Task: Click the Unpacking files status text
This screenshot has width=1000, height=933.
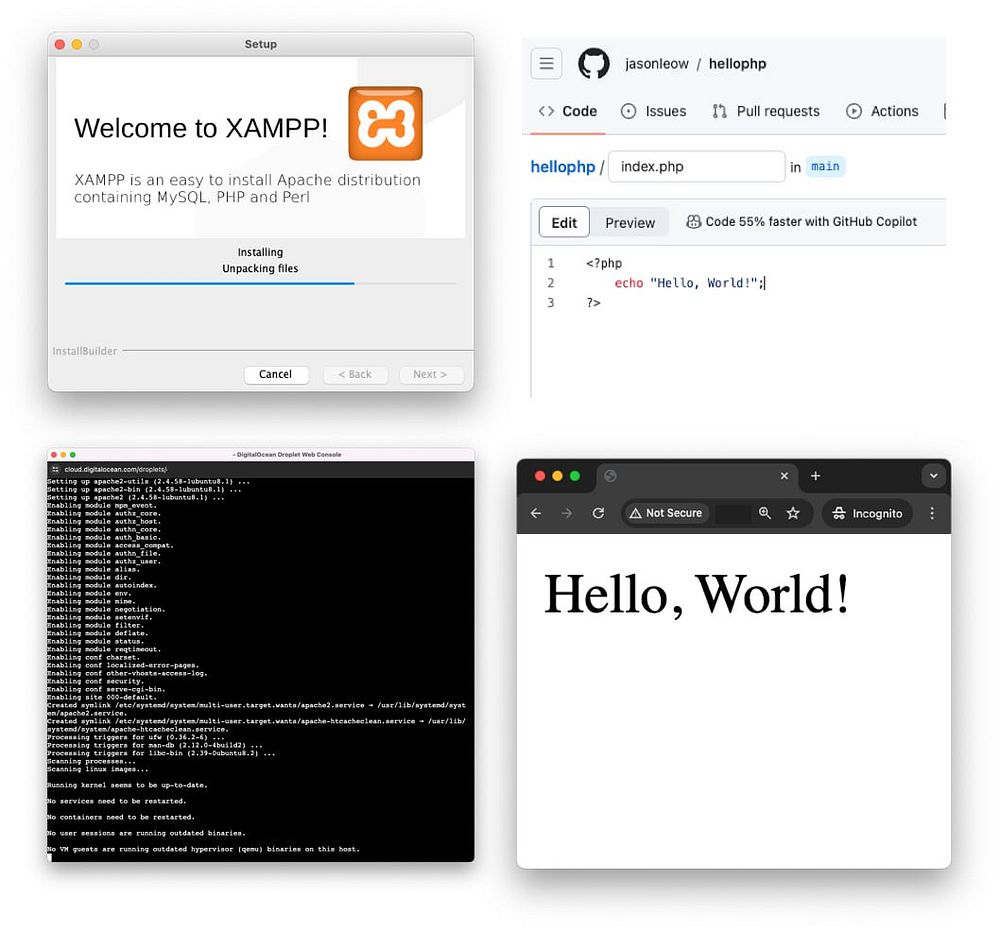Action: 260,268
